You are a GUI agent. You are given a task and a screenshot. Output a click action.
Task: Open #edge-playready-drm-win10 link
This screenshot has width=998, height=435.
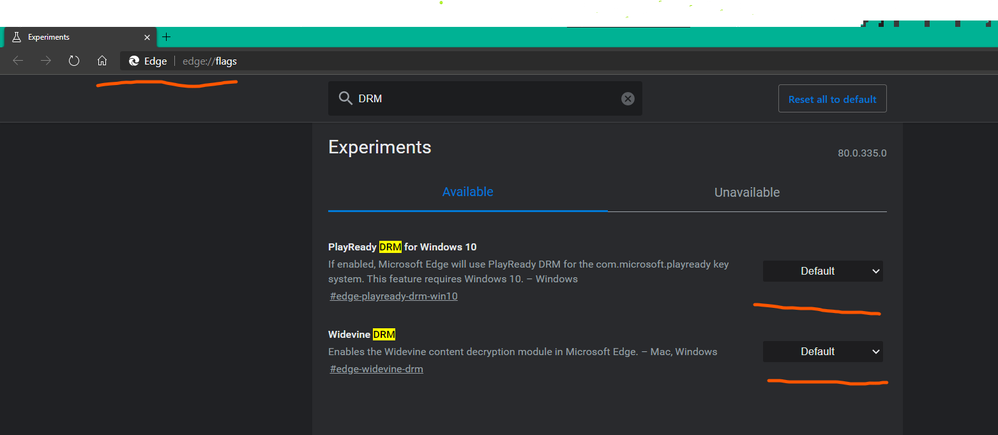coord(393,296)
